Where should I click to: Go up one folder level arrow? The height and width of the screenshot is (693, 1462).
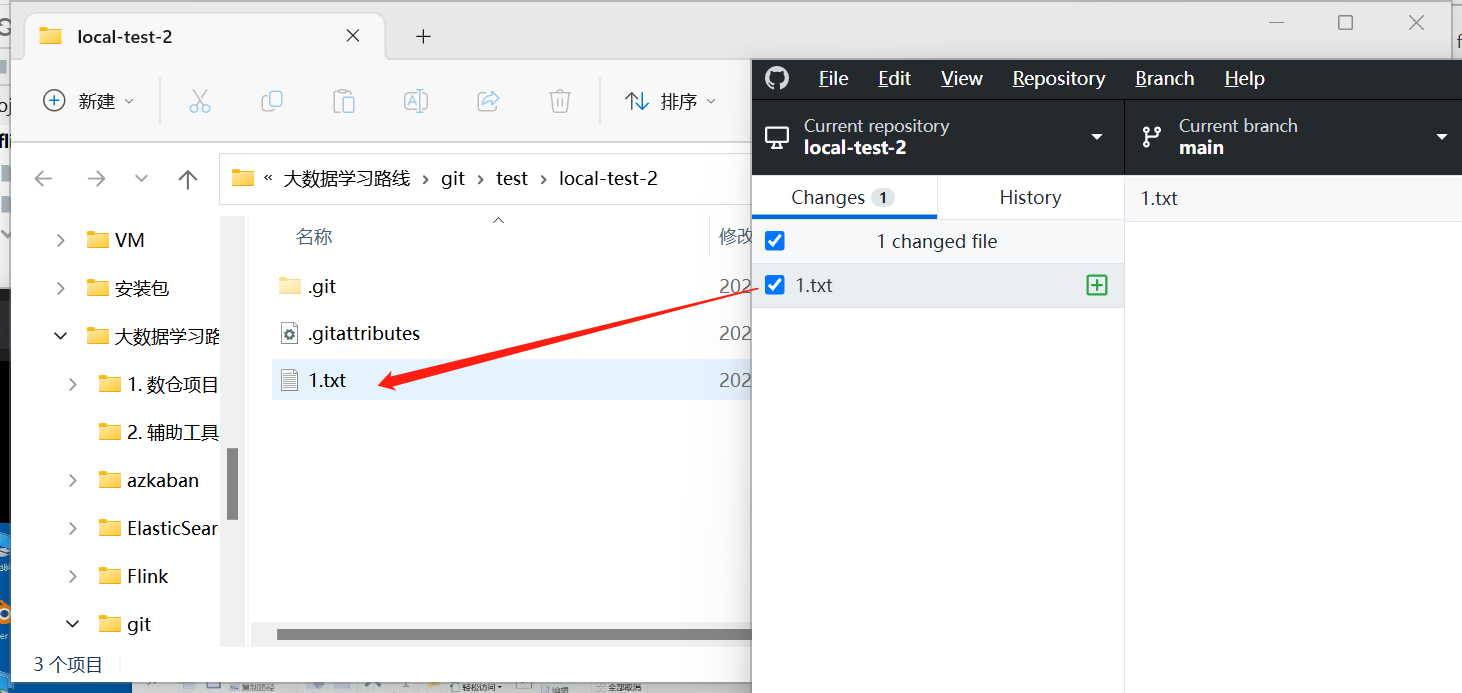(187, 179)
